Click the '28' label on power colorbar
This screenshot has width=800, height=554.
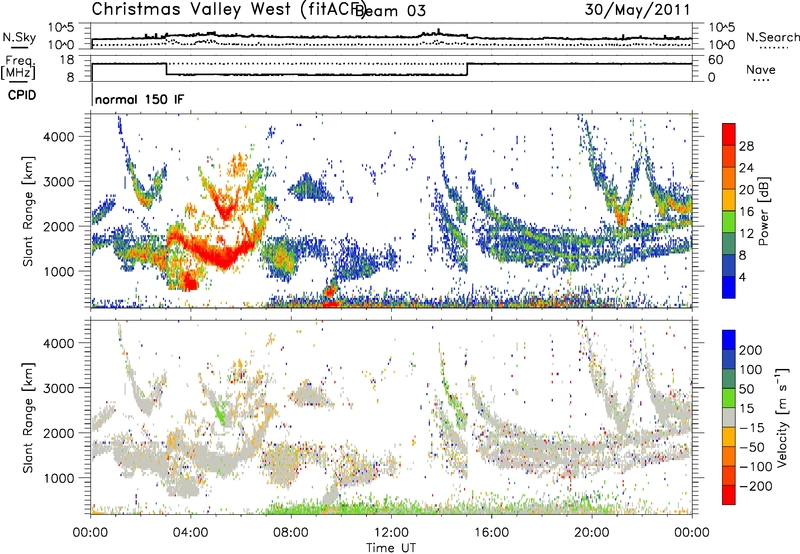(746, 146)
